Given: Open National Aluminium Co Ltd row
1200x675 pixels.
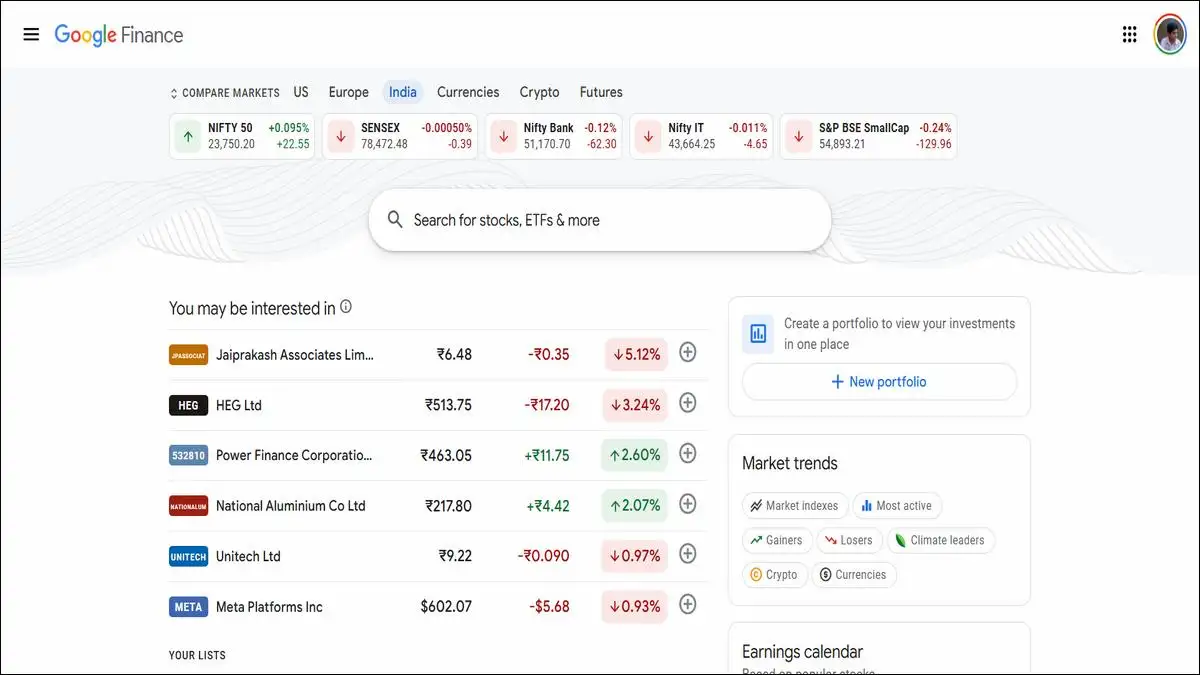Looking at the screenshot, I should [x=438, y=506].
